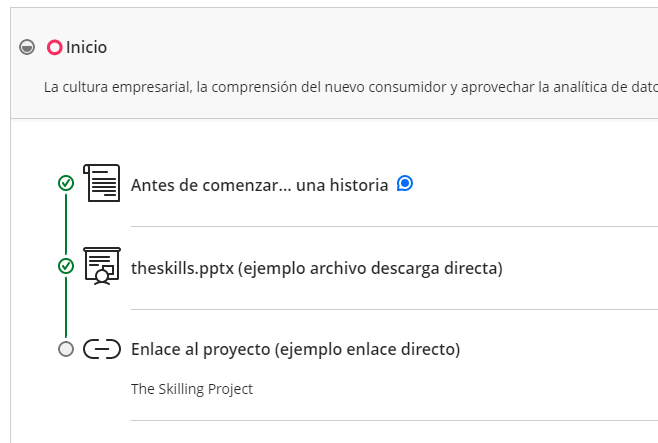Screen dimensions: 658x443
Task: Click the document page icon for Antes de comenzar
Action: 102,183
